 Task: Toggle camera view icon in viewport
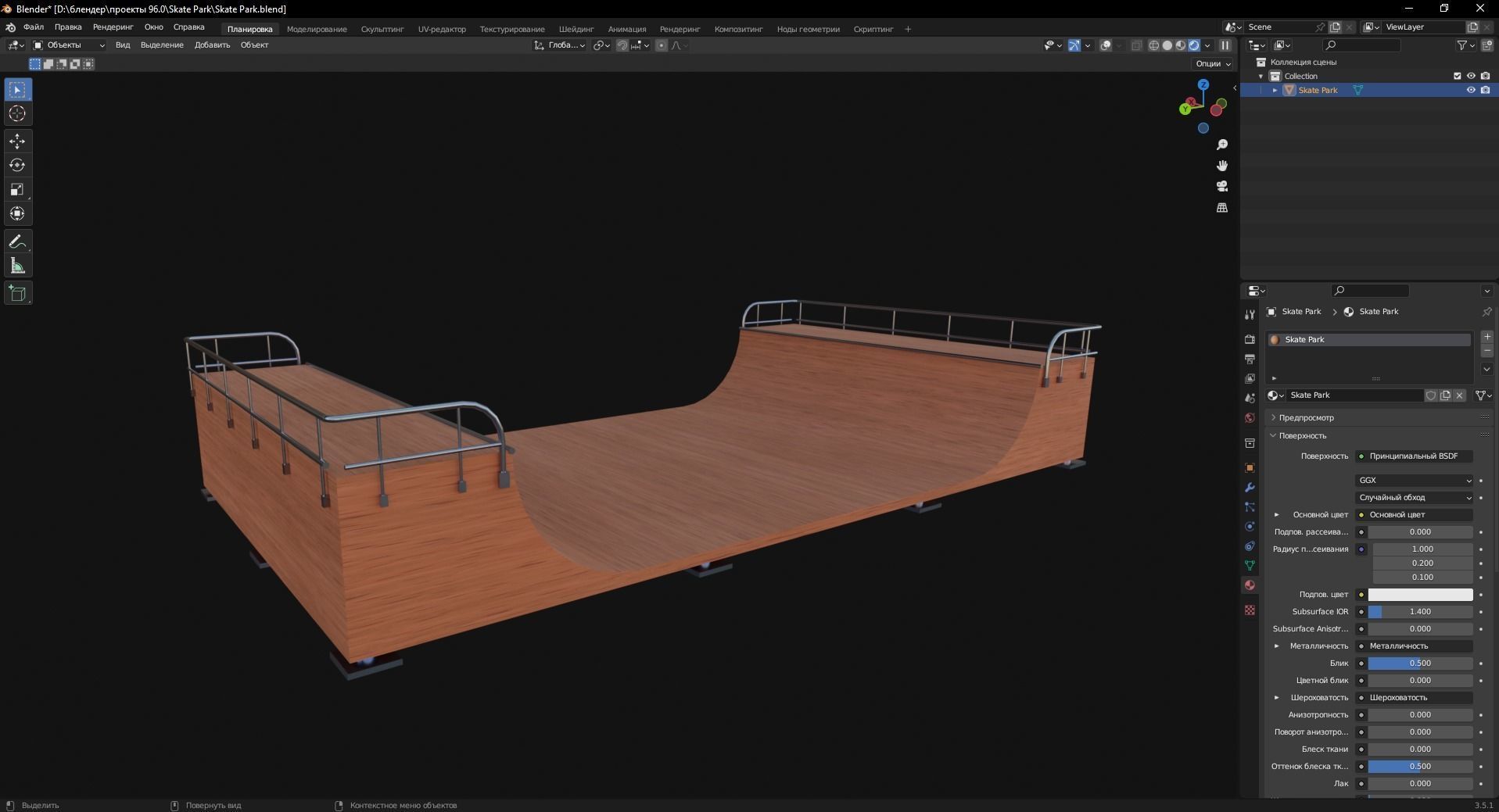[1222, 187]
